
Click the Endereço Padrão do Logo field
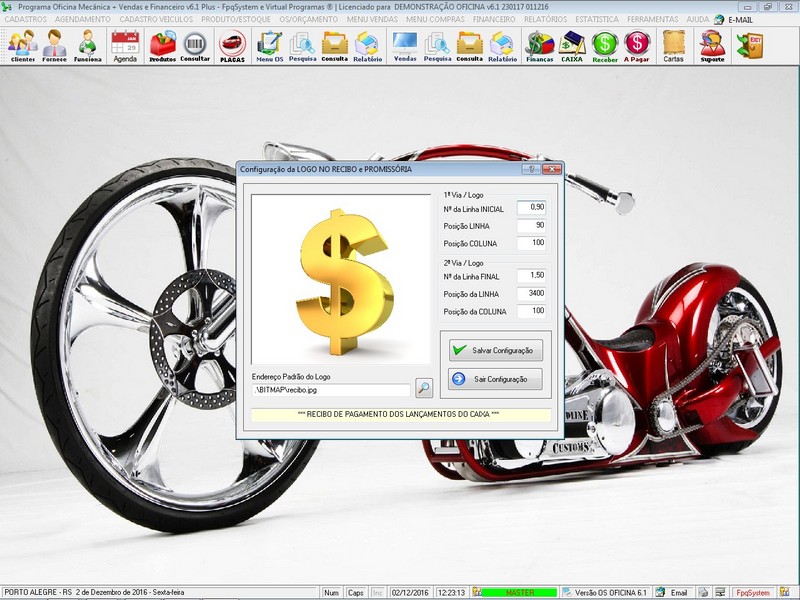tap(331, 389)
